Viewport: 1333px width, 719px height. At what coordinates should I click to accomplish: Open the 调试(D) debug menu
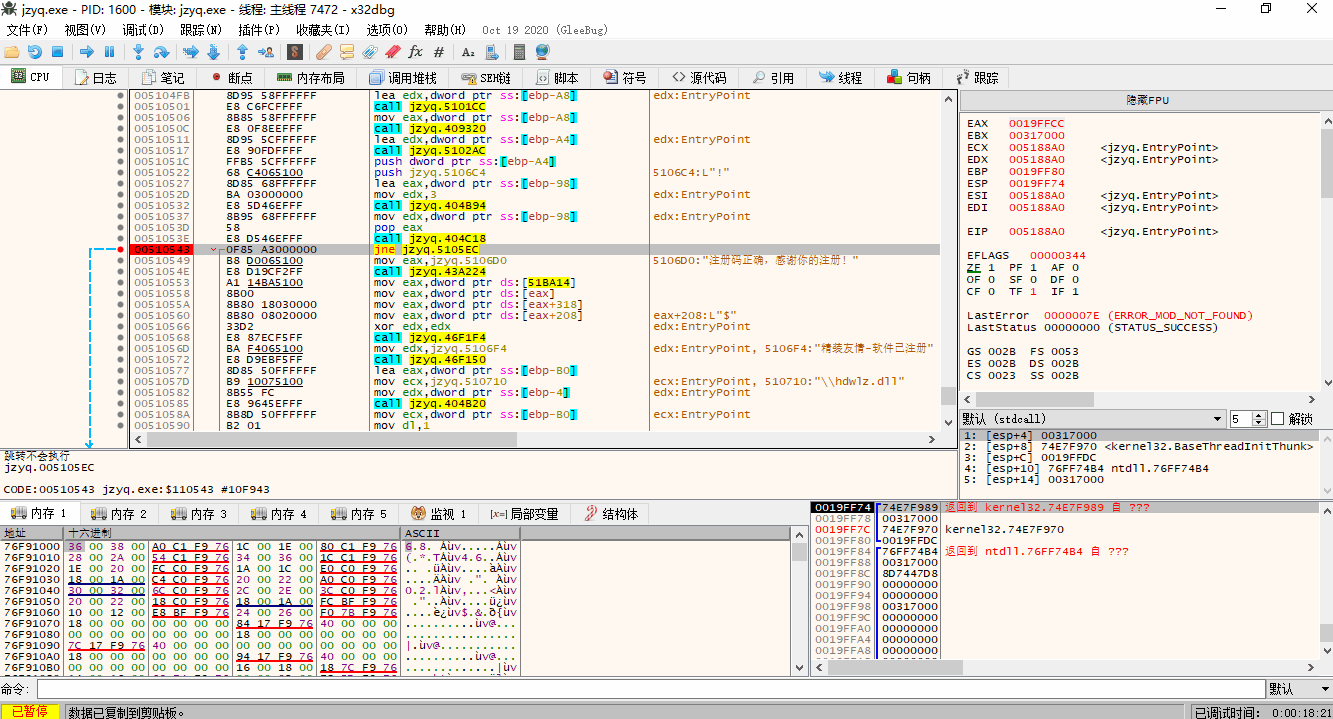142,30
